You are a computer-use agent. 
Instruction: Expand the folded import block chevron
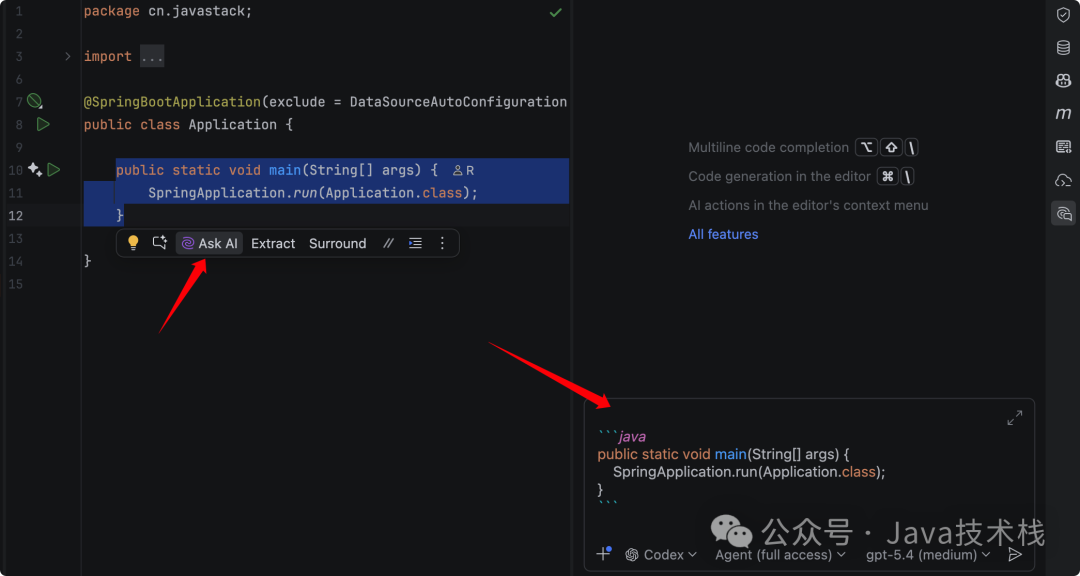point(68,56)
